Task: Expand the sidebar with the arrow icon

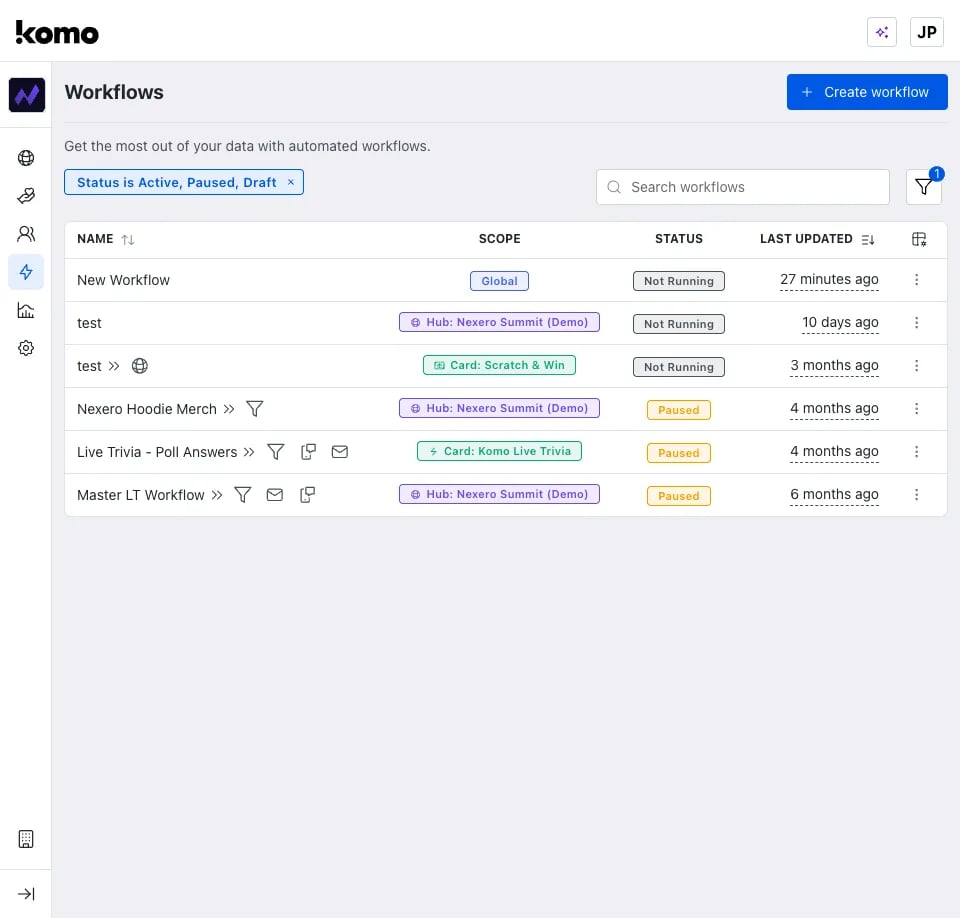Action: [x=26, y=894]
